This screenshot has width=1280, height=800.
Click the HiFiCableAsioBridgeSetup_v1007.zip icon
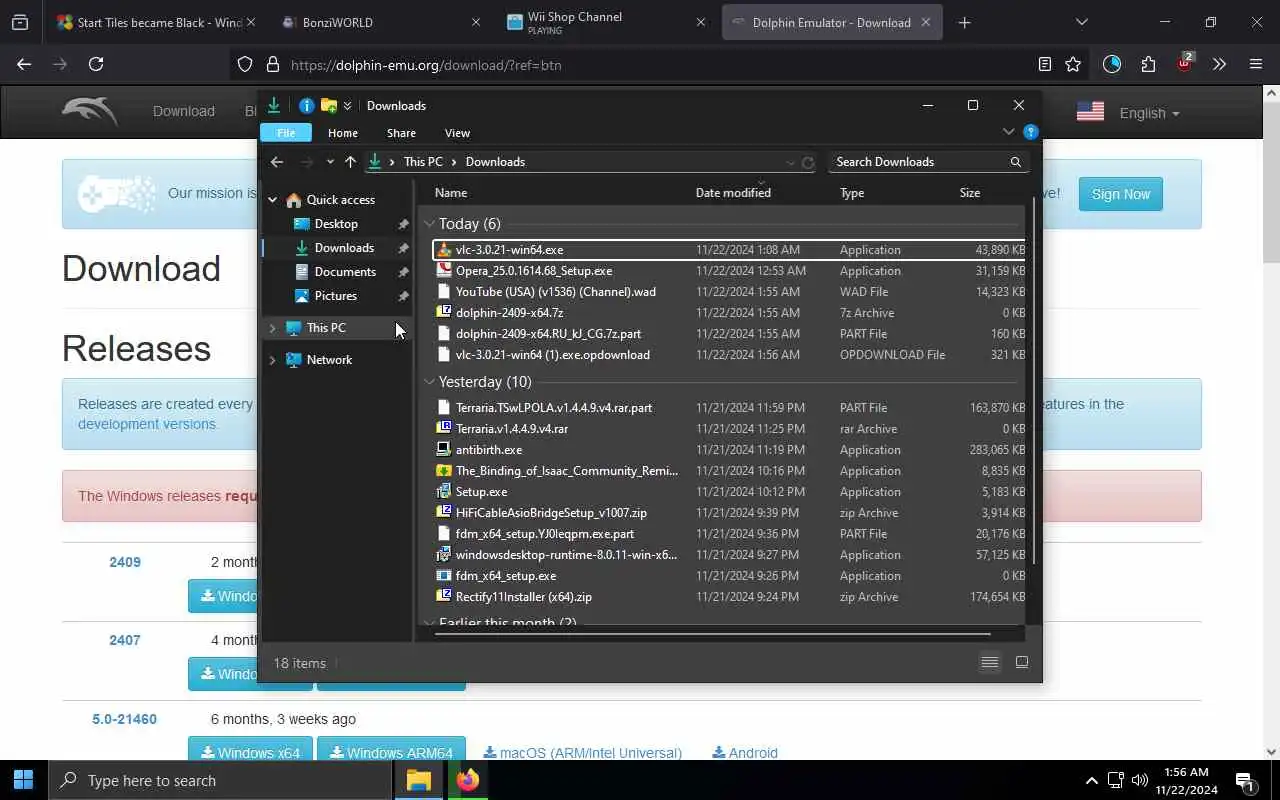click(x=445, y=513)
